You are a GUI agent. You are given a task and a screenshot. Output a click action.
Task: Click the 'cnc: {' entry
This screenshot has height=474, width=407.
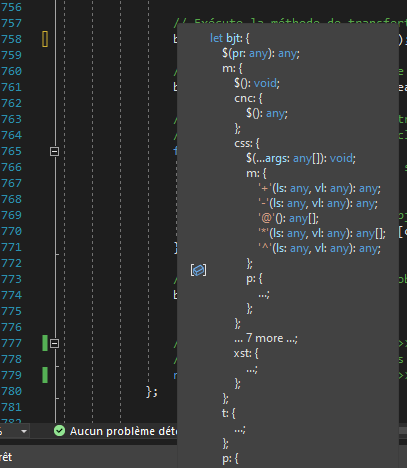pyautogui.click(x=249, y=98)
